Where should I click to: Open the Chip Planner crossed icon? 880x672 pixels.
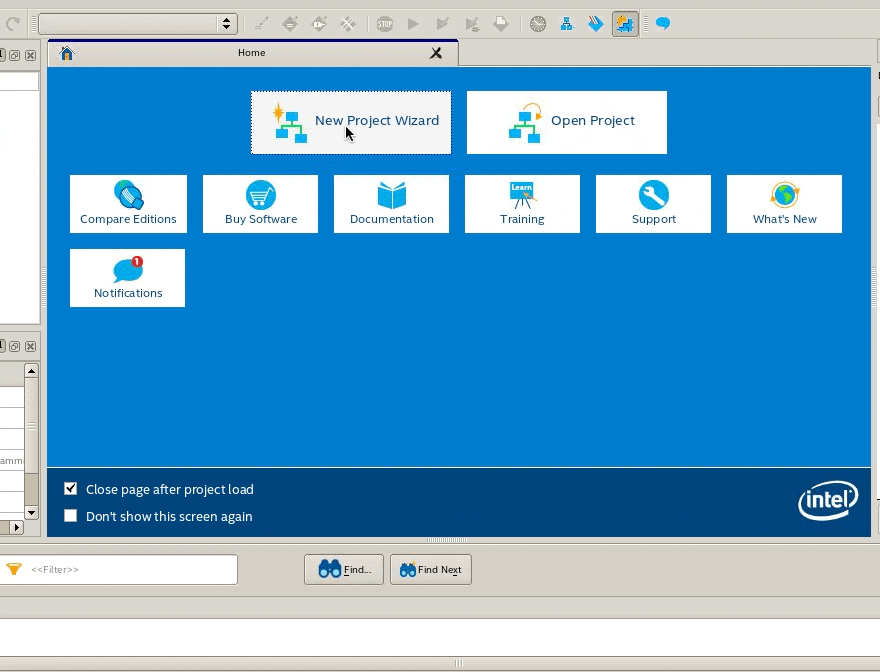348,24
